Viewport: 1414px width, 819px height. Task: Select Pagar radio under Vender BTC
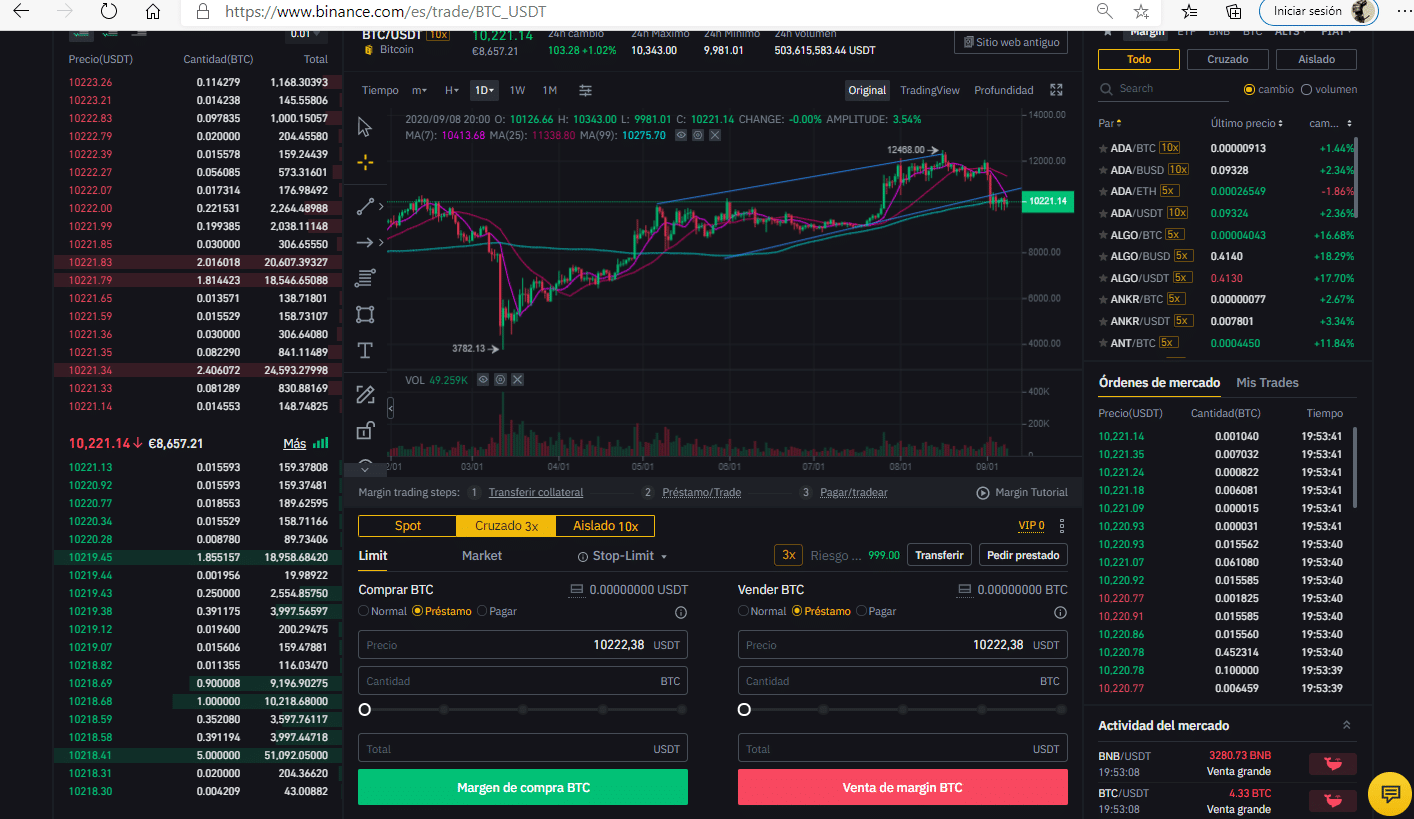coord(862,611)
